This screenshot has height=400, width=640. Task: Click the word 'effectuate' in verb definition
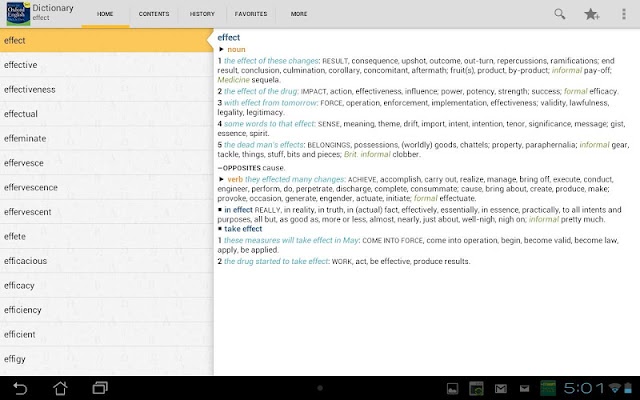[458, 198]
